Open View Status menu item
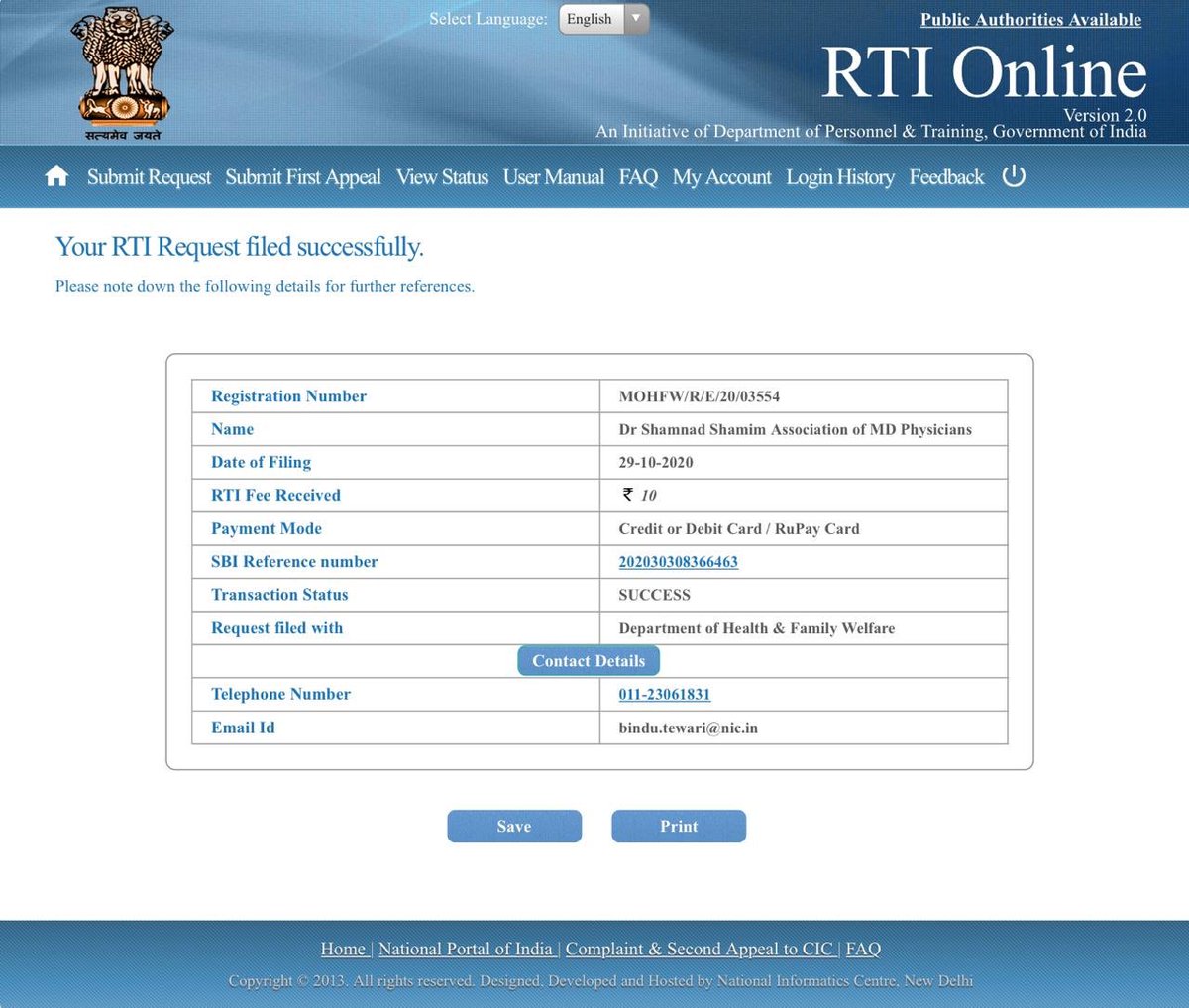Image resolution: width=1189 pixels, height=1008 pixels. [x=442, y=177]
